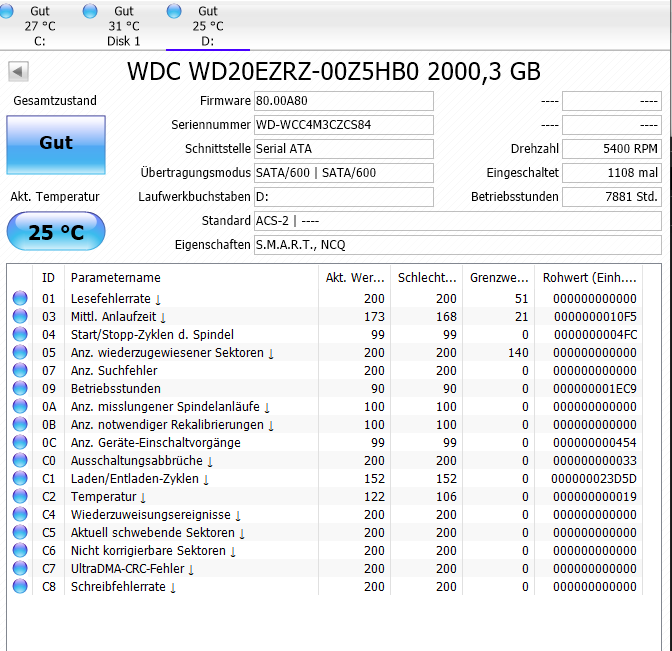Screen dimensions: 672x651
Task: Select the C: drive tab at 27 °C
Action: tap(39, 26)
